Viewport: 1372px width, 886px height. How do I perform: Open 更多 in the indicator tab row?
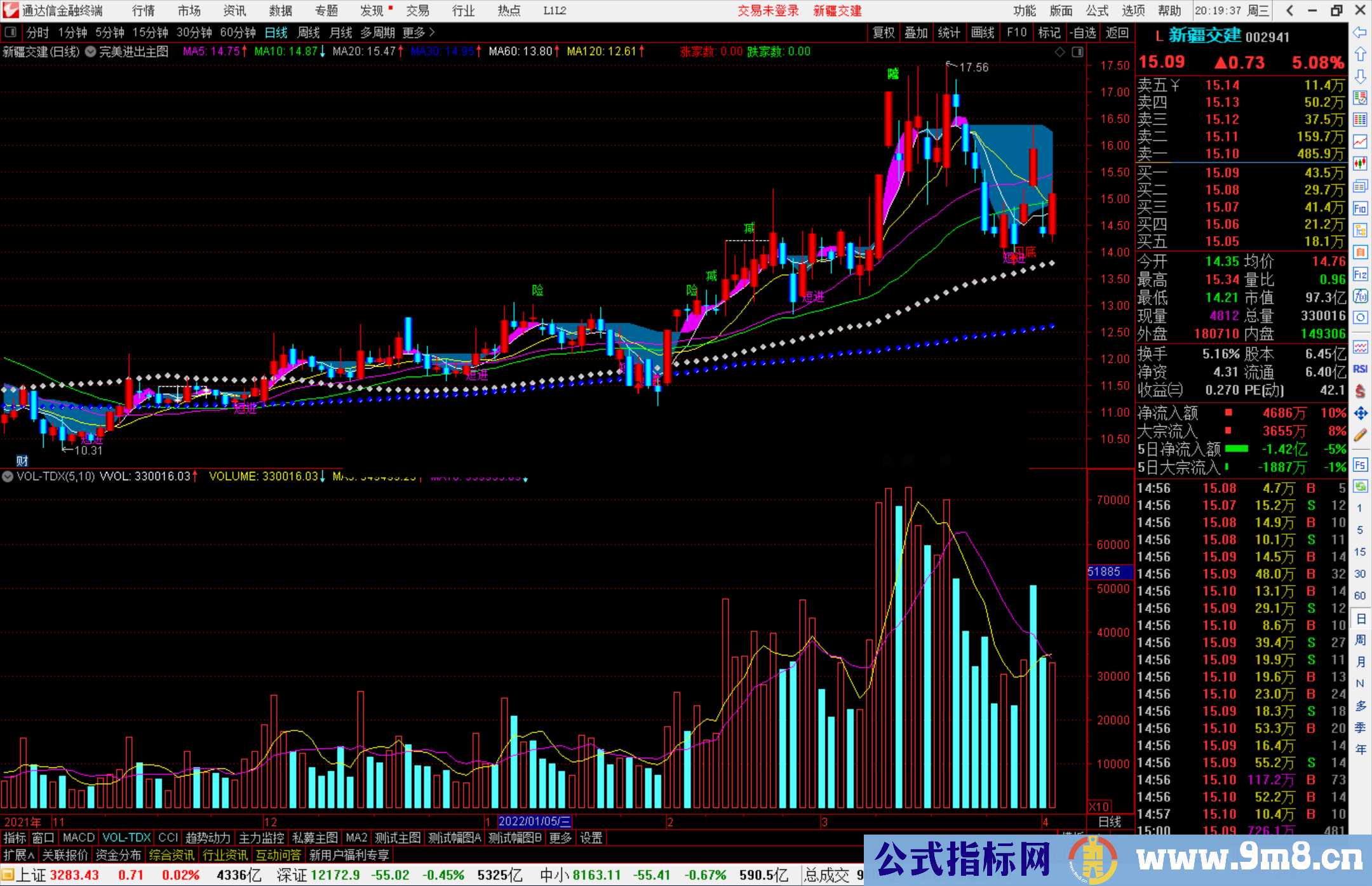coord(560,838)
